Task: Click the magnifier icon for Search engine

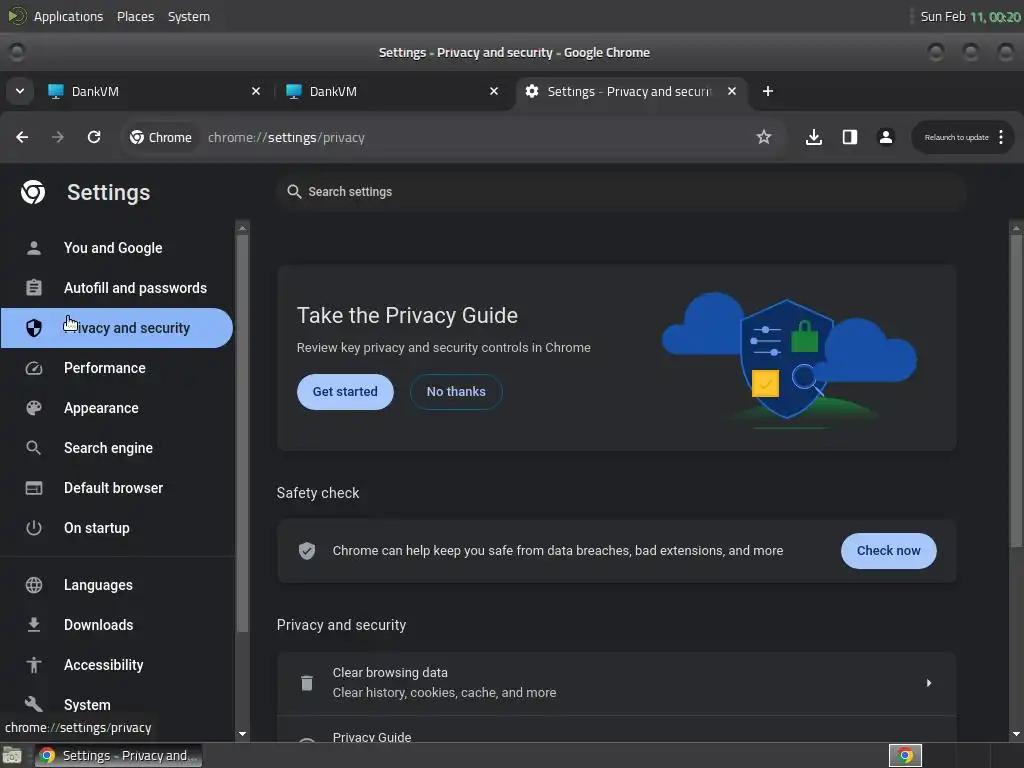Action: [x=34, y=448]
